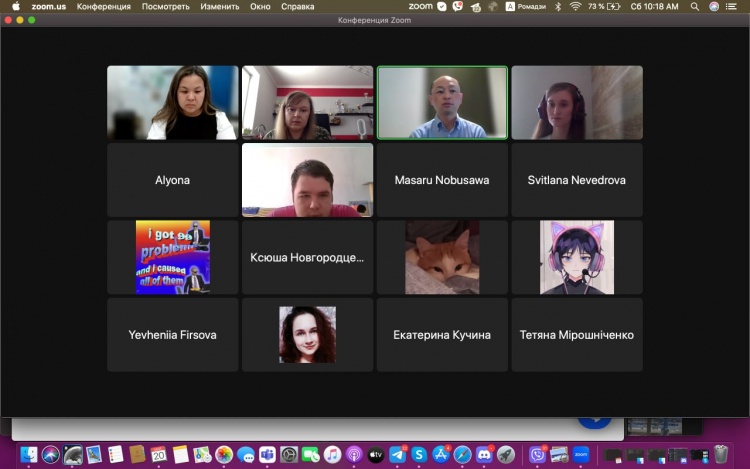Open the rocket Launchpad icon in the Dock
The image size is (750, 469).
506,455
